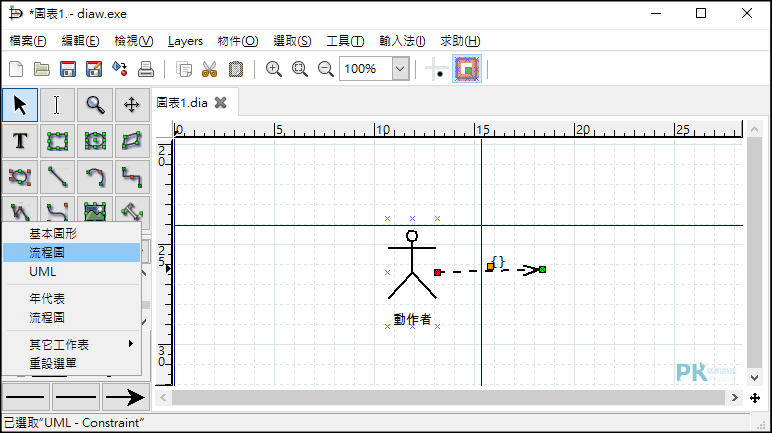
Task: Click the Export diagram icon
Action: tap(120, 69)
